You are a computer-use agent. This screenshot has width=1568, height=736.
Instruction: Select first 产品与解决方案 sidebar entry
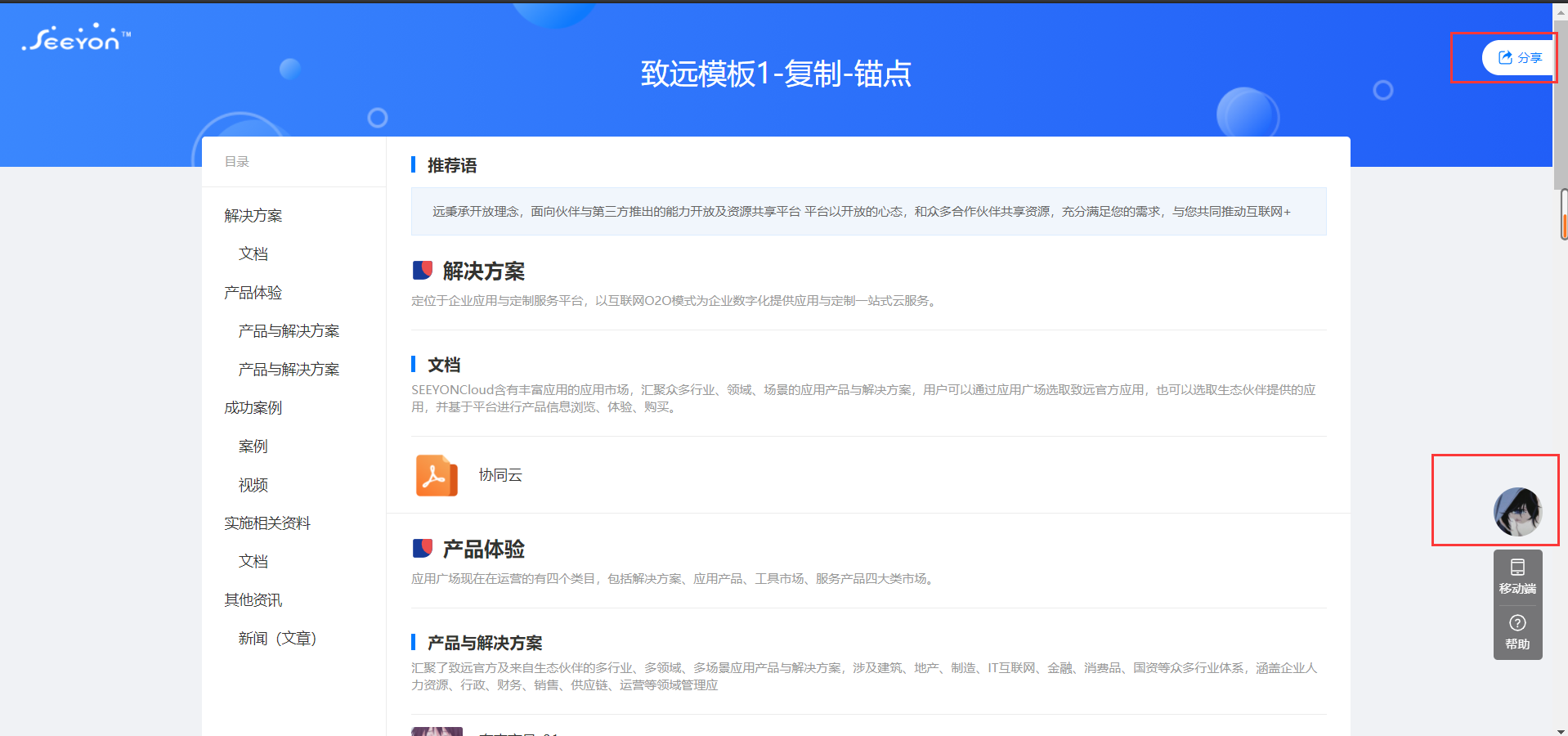click(289, 331)
